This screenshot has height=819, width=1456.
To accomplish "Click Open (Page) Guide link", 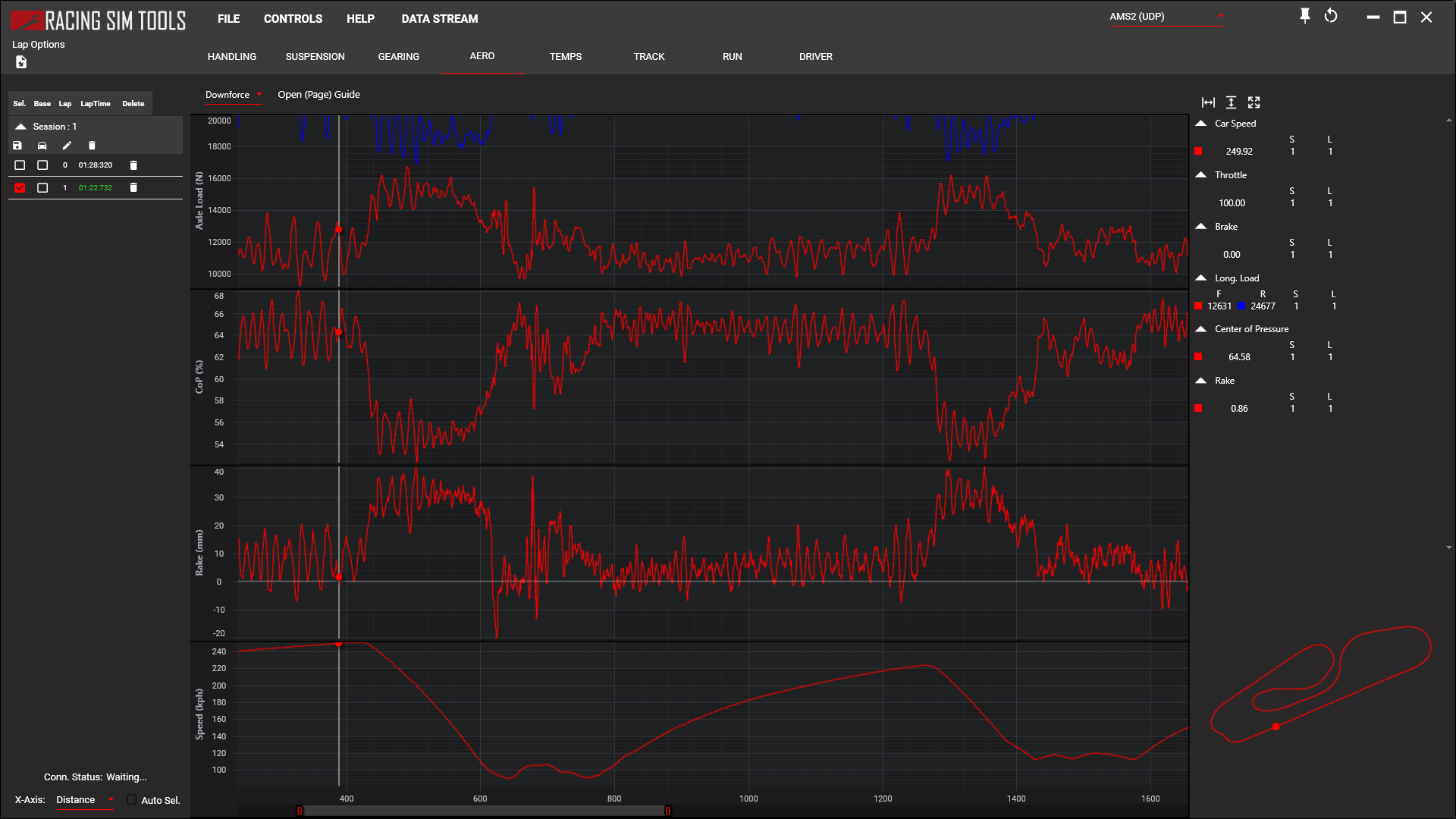I will (318, 95).
